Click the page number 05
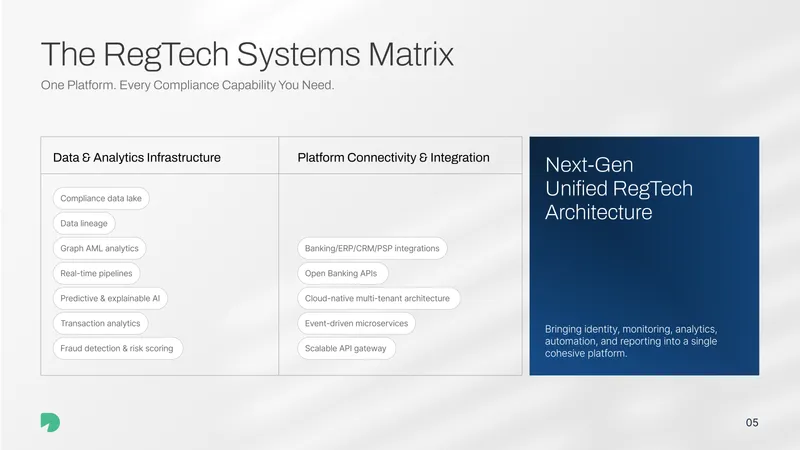 pyautogui.click(x=752, y=422)
